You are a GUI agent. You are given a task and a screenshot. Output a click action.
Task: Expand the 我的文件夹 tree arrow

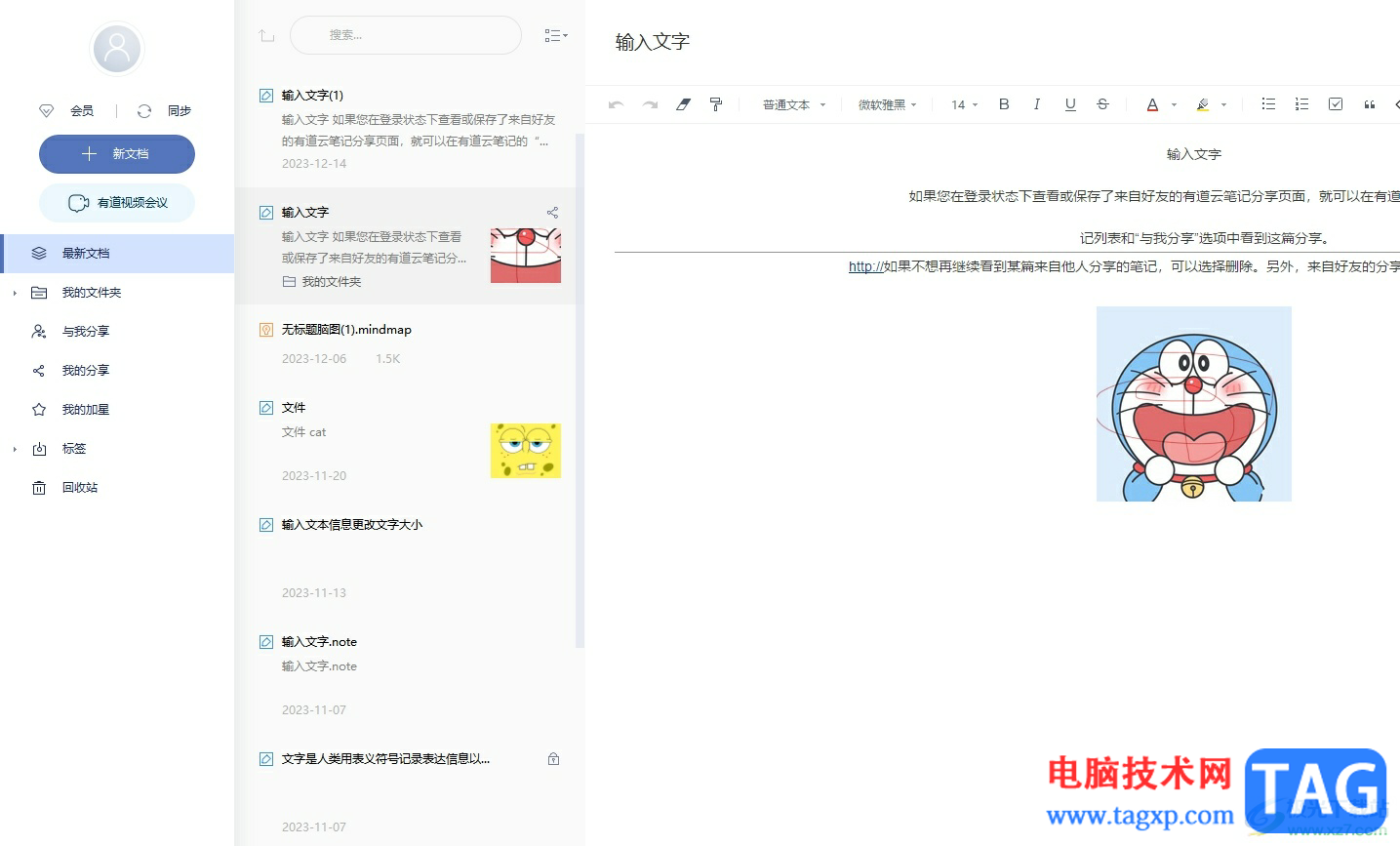15,293
